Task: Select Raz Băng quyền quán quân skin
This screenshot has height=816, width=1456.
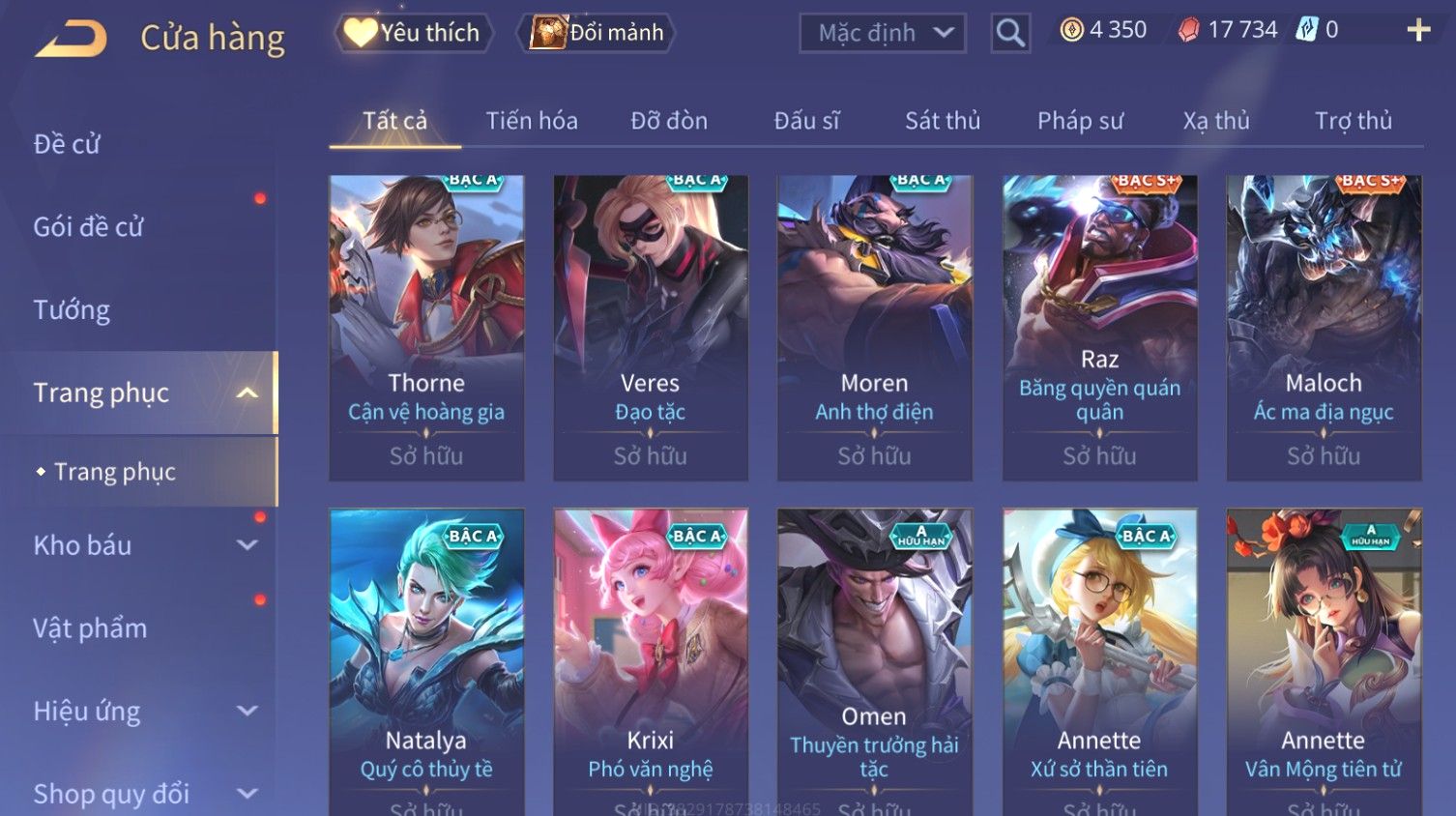Action: point(1099,328)
